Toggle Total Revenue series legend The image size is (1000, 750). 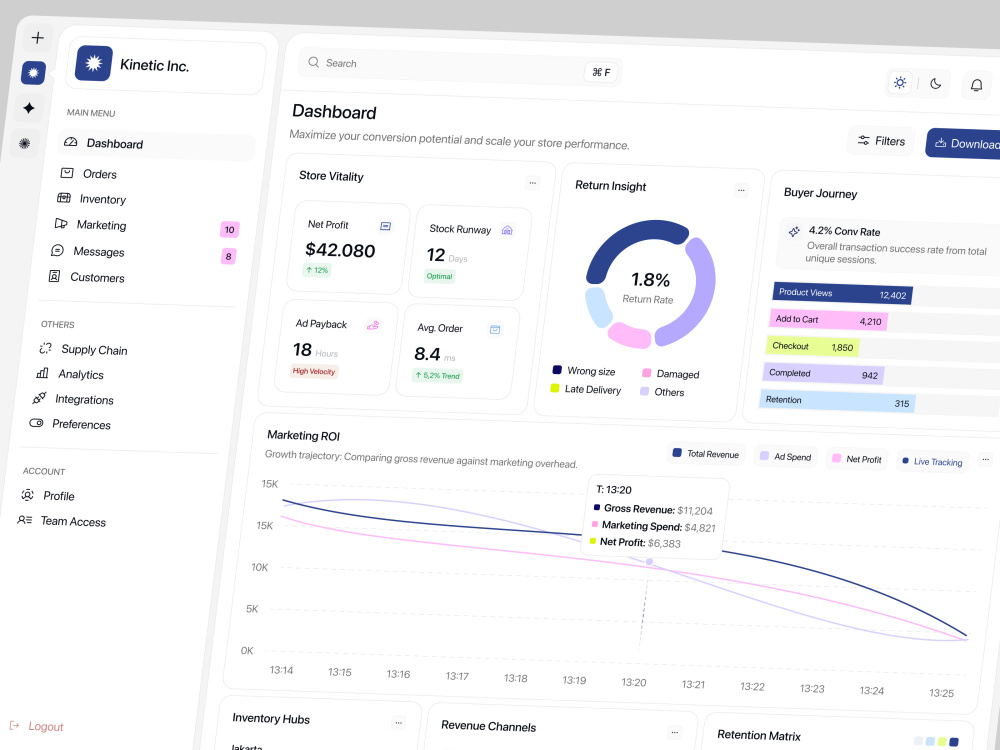[705, 454]
